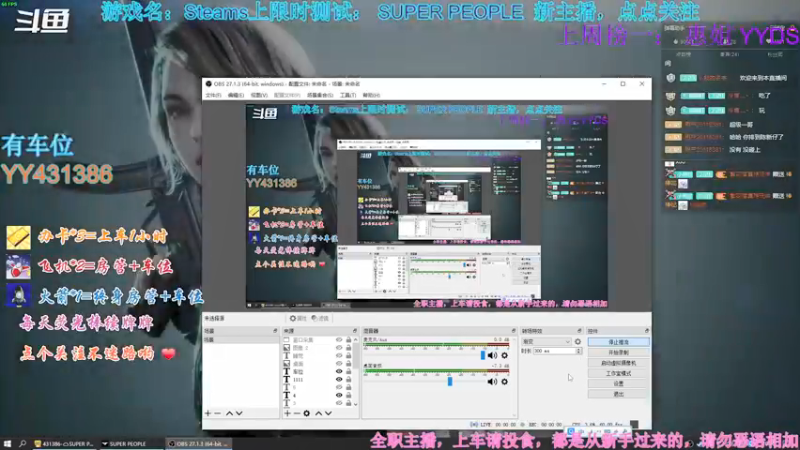800x450 pixels.
Task: Open the 视图(V) menu in OBS
Action: 259,95
